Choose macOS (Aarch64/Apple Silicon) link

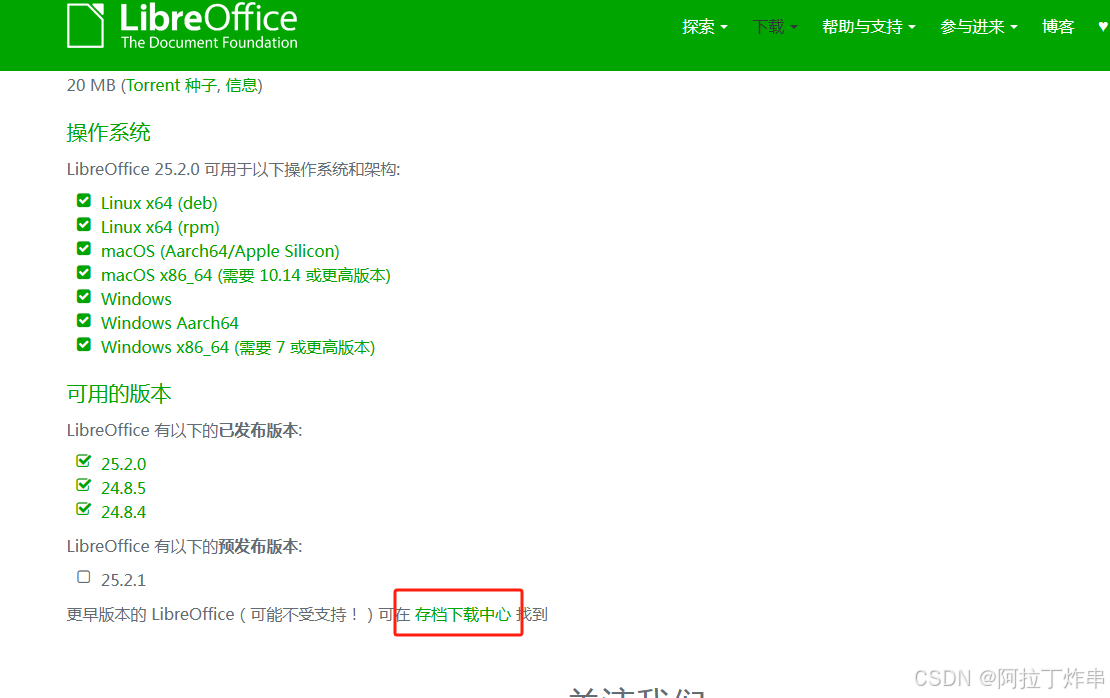click(x=220, y=251)
